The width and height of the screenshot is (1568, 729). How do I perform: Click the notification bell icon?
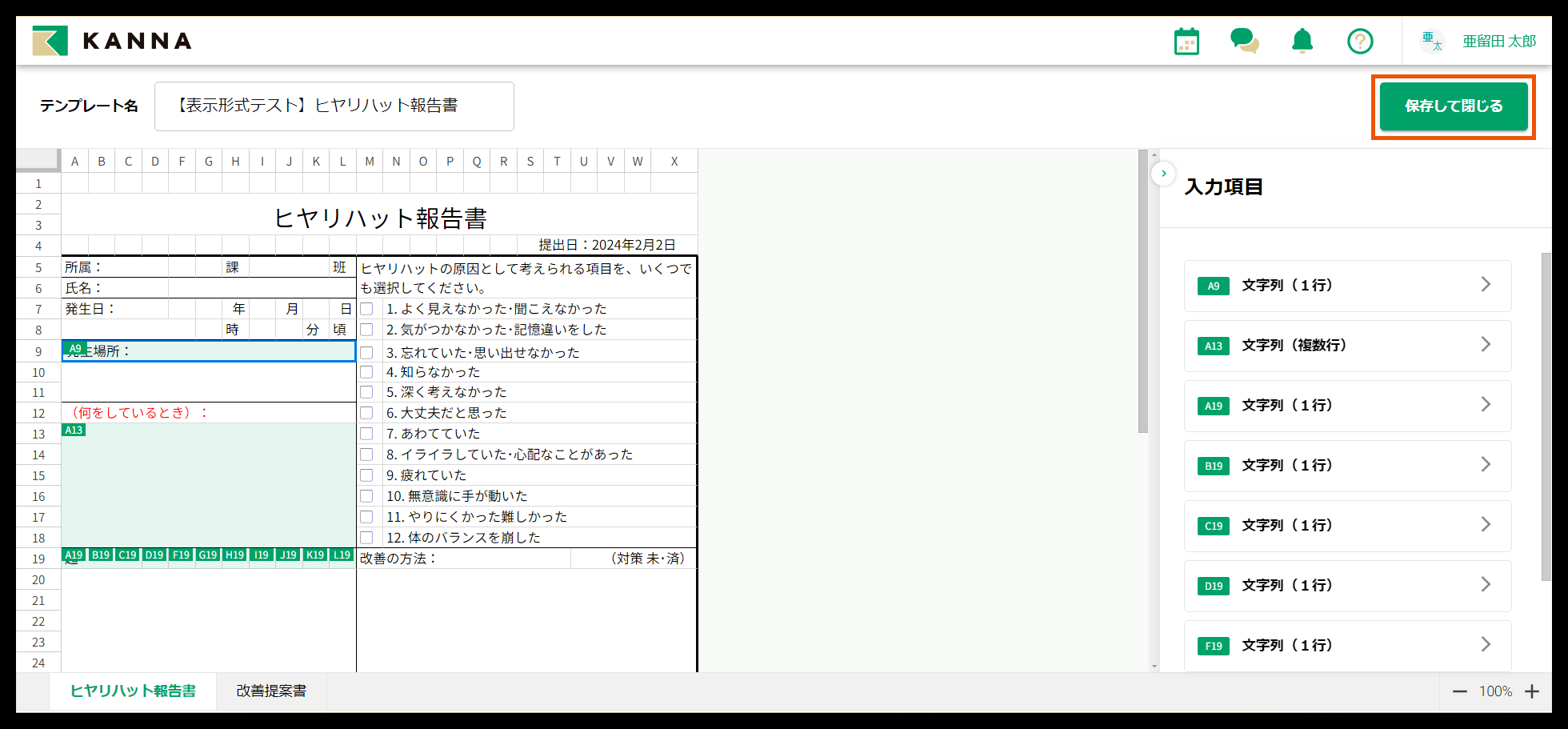pos(1302,41)
